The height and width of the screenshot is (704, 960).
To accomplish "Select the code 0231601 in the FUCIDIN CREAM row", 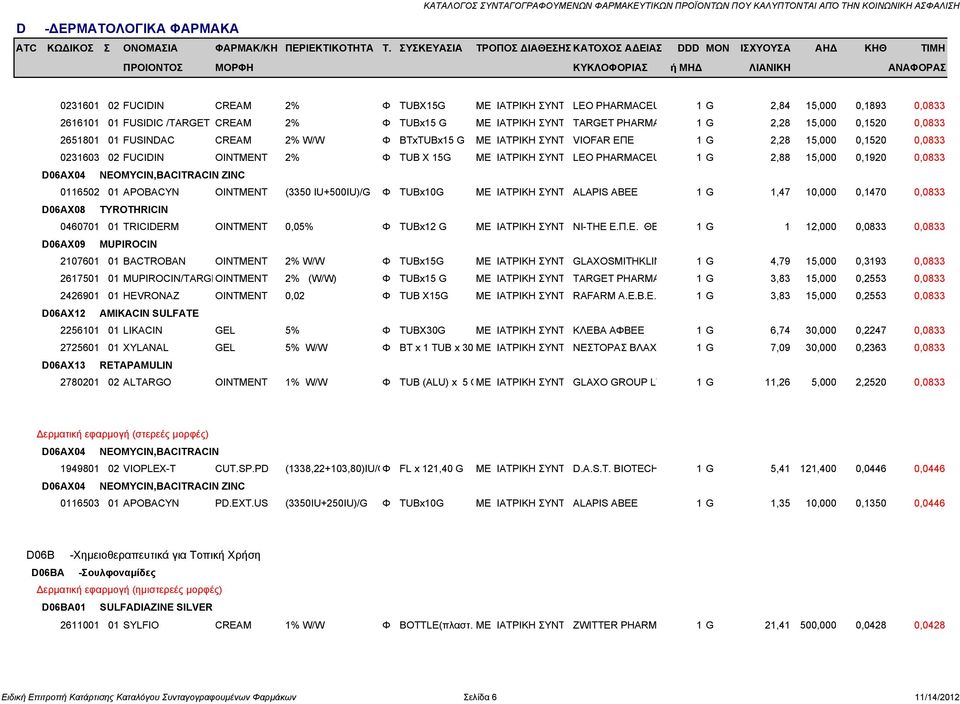I will pyautogui.click(x=79, y=106).
